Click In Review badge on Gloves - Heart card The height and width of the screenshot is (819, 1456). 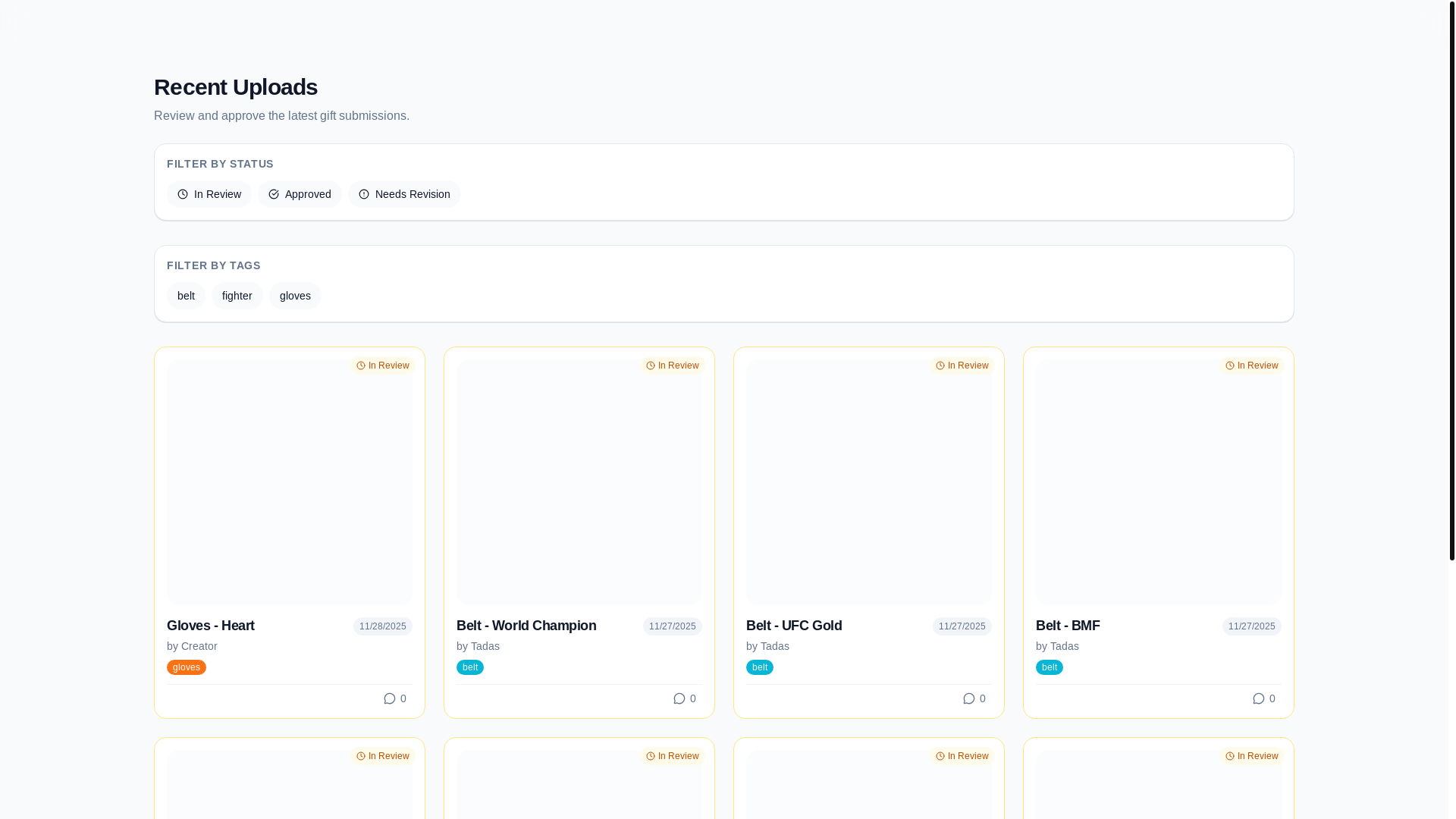click(x=383, y=366)
